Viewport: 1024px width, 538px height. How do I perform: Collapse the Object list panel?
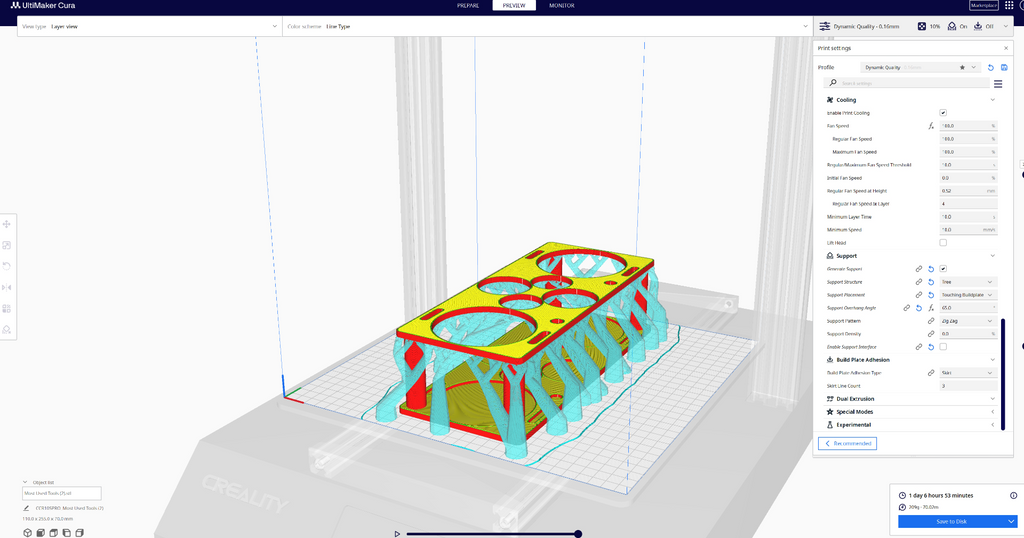click(x=25, y=483)
